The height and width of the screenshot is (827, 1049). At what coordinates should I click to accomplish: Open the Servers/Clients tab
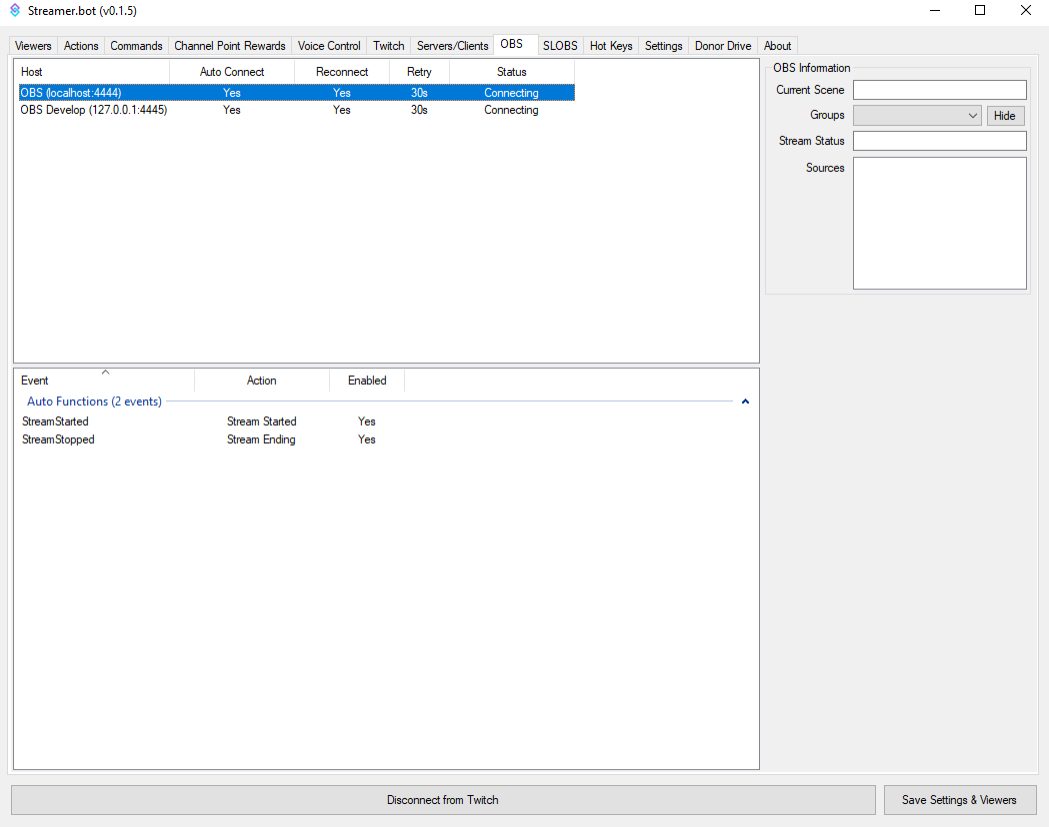pyautogui.click(x=453, y=45)
